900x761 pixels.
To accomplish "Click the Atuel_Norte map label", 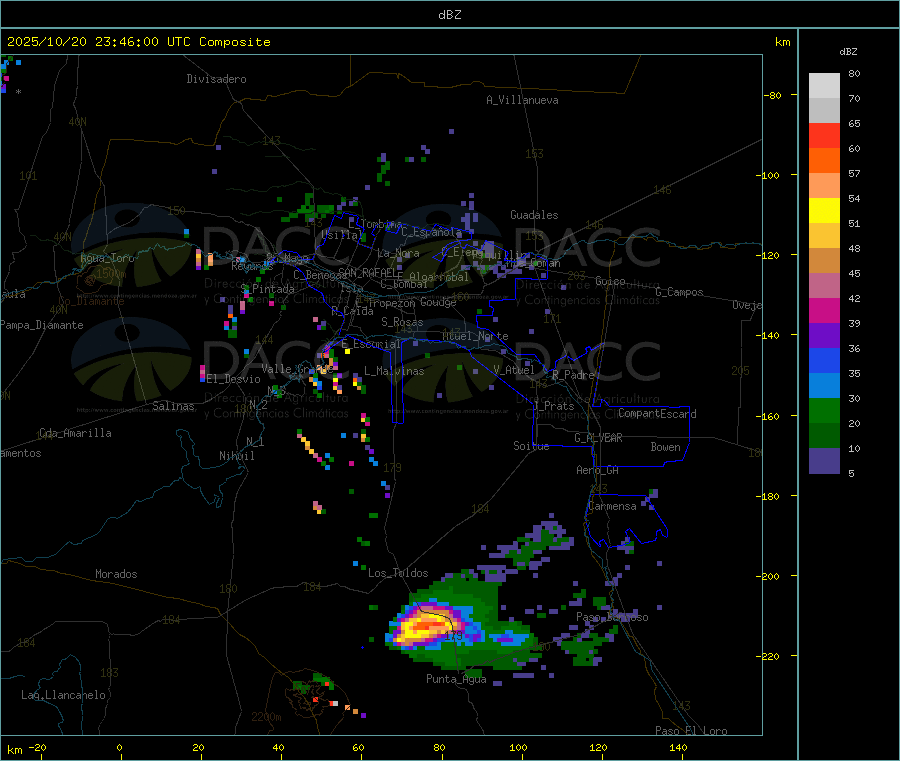I will coord(475,336).
